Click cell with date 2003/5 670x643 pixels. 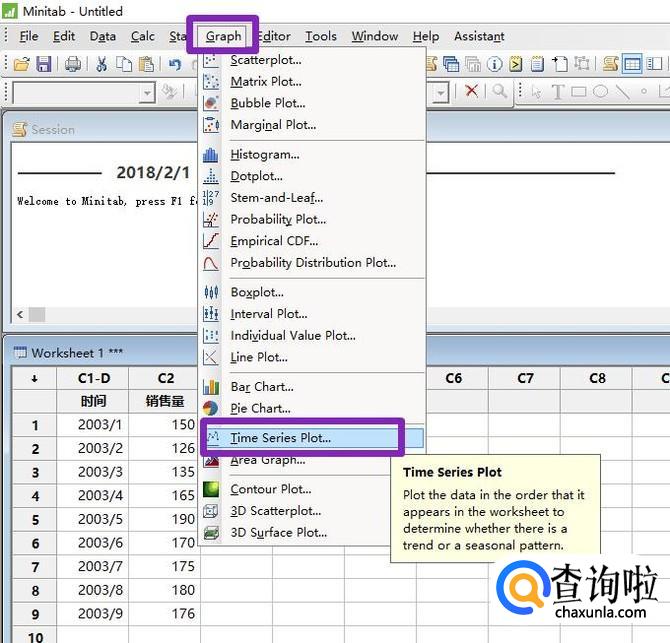pyautogui.click(x=94, y=520)
